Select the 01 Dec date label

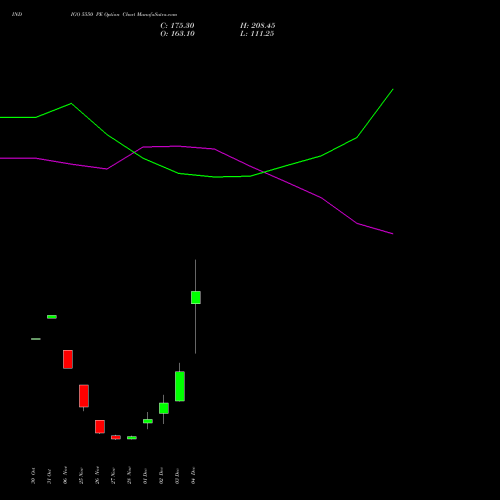[145, 476]
